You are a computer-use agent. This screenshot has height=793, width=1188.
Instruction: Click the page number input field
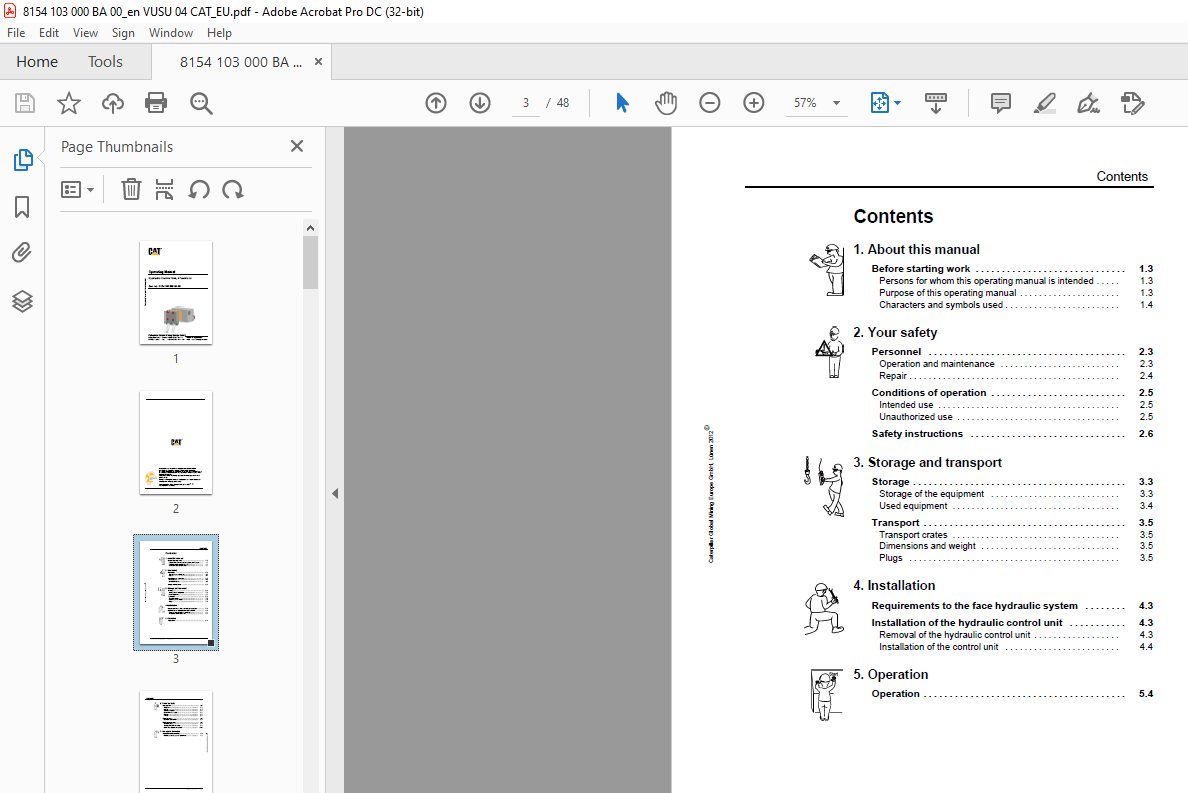tap(526, 103)
